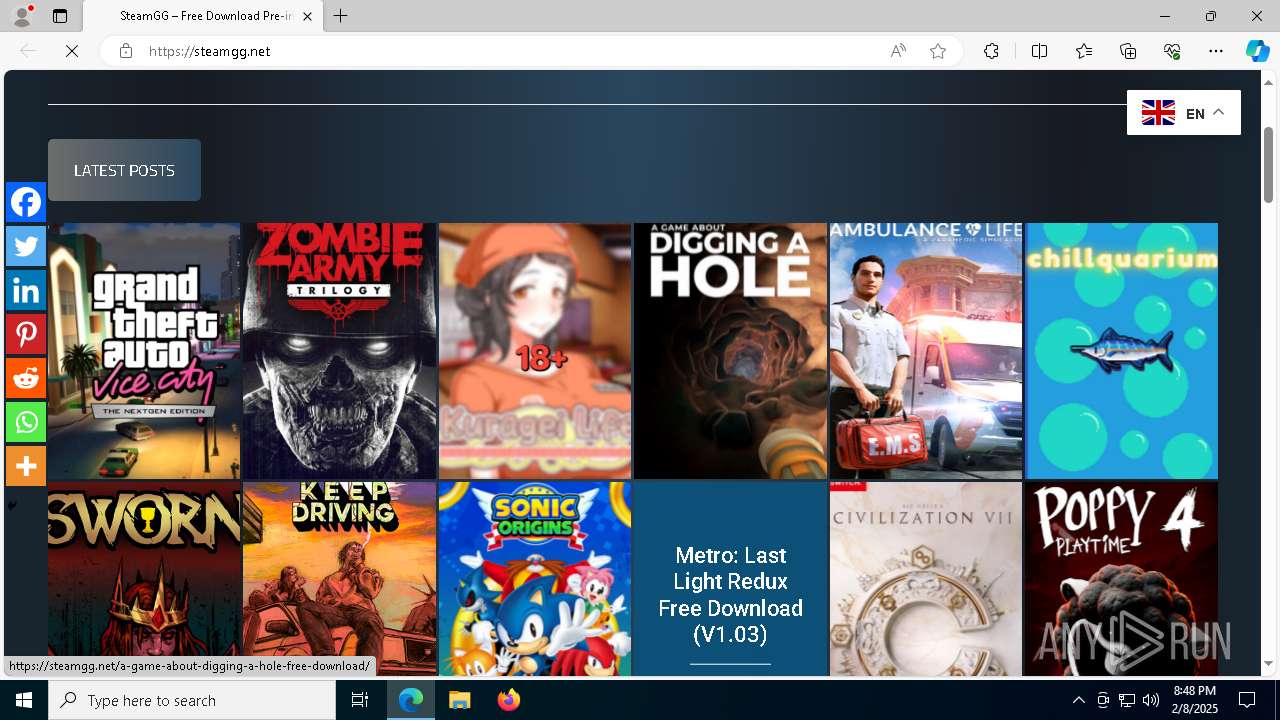This screenshot has height=720, width=1280.
Task: Open Settings and more ellipsis menu
Action: (x=1216, y=51)
